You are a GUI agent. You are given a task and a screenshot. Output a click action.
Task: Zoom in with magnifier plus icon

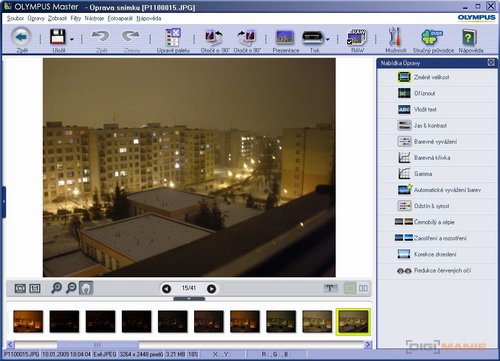56,288
